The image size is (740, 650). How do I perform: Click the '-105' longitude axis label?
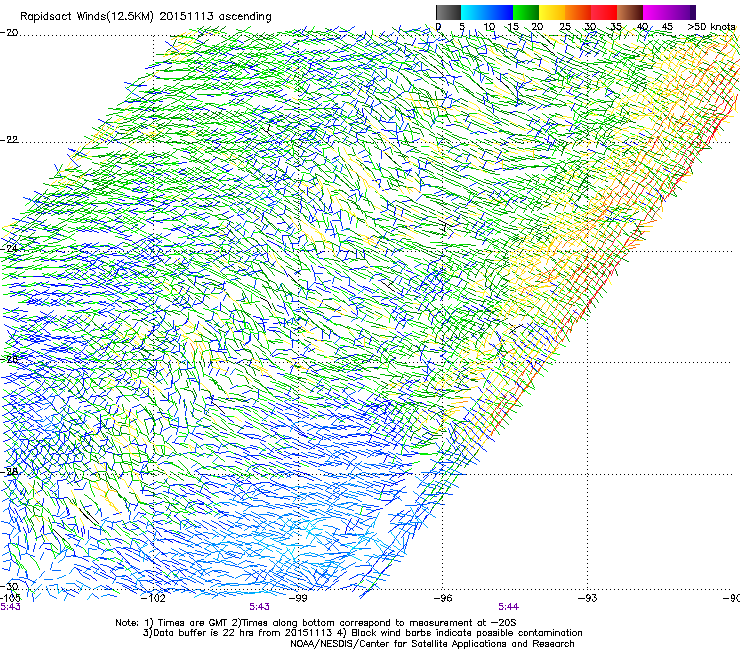click(x=10, y=598)
